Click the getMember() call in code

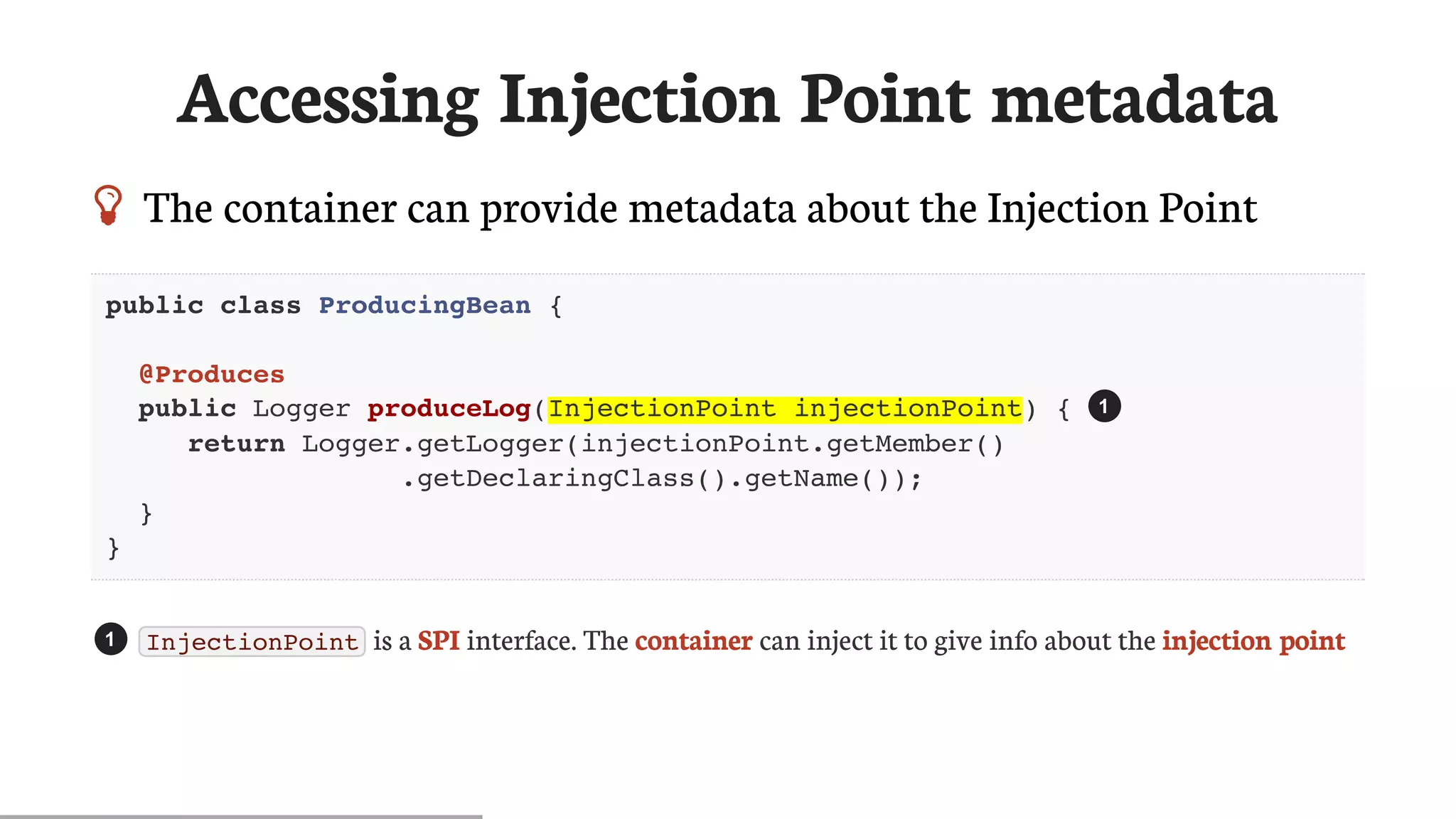coord(915,444)
